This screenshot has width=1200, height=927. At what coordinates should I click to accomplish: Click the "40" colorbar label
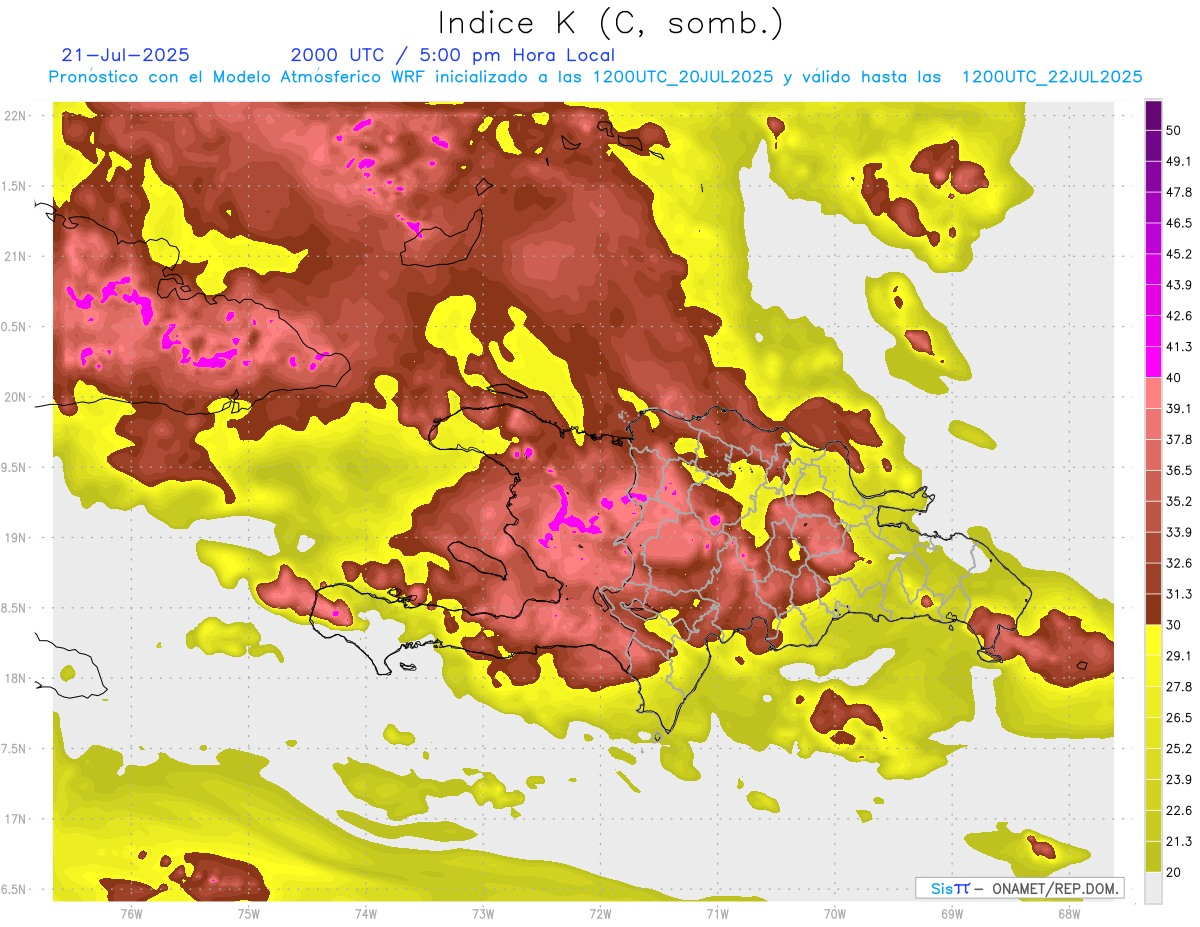tap(1174, 378)
